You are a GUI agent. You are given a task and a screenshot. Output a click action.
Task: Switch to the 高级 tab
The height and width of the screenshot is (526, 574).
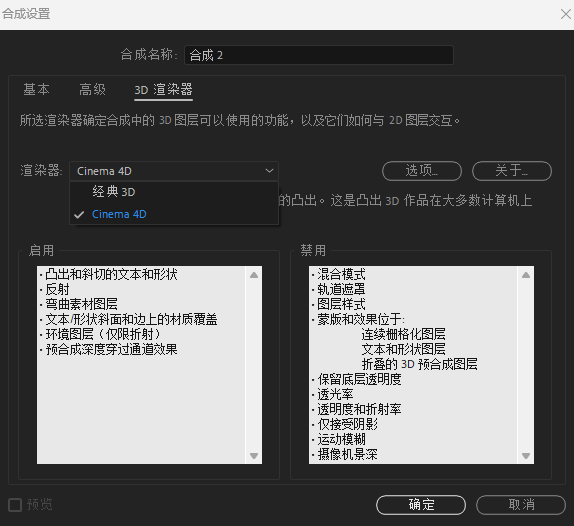coord(92,89)
